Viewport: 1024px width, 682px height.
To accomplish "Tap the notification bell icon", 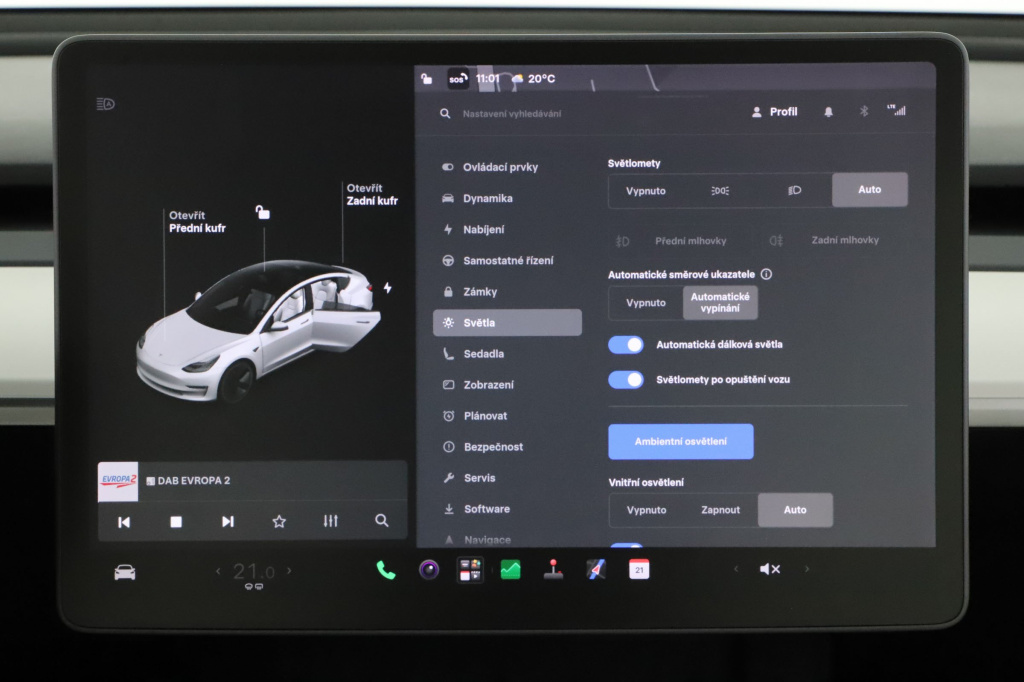I will click(x=828, y=112).
